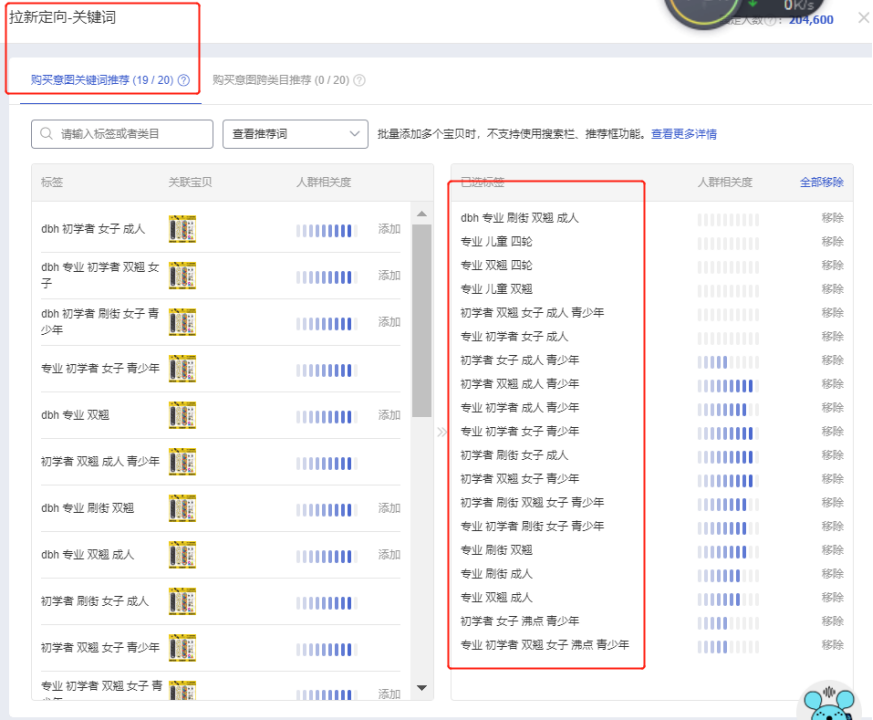
Task: Open product thumbnail for left-list 初学者 双翘 女子 青少年
Action: coord(183,648)
